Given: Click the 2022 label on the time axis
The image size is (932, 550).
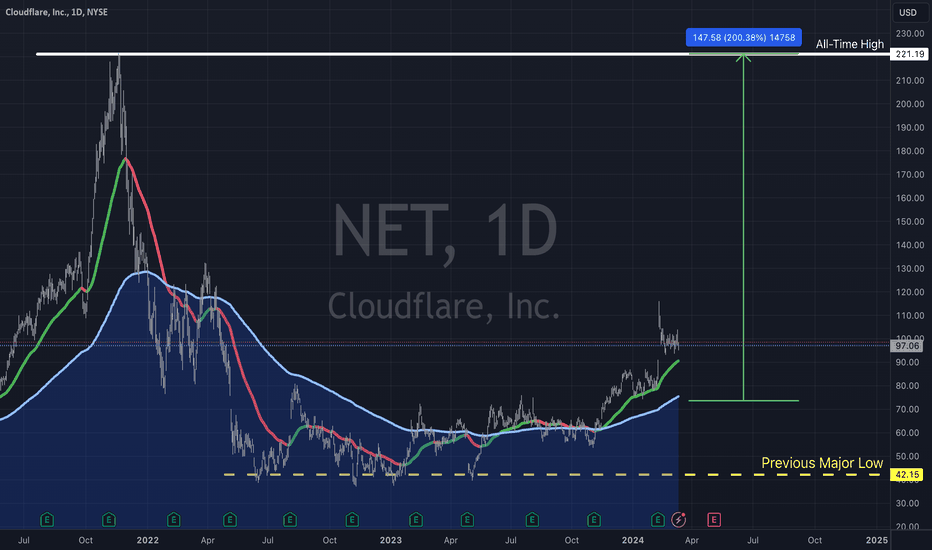Looking at the screenshot, I should click(147, 540).
